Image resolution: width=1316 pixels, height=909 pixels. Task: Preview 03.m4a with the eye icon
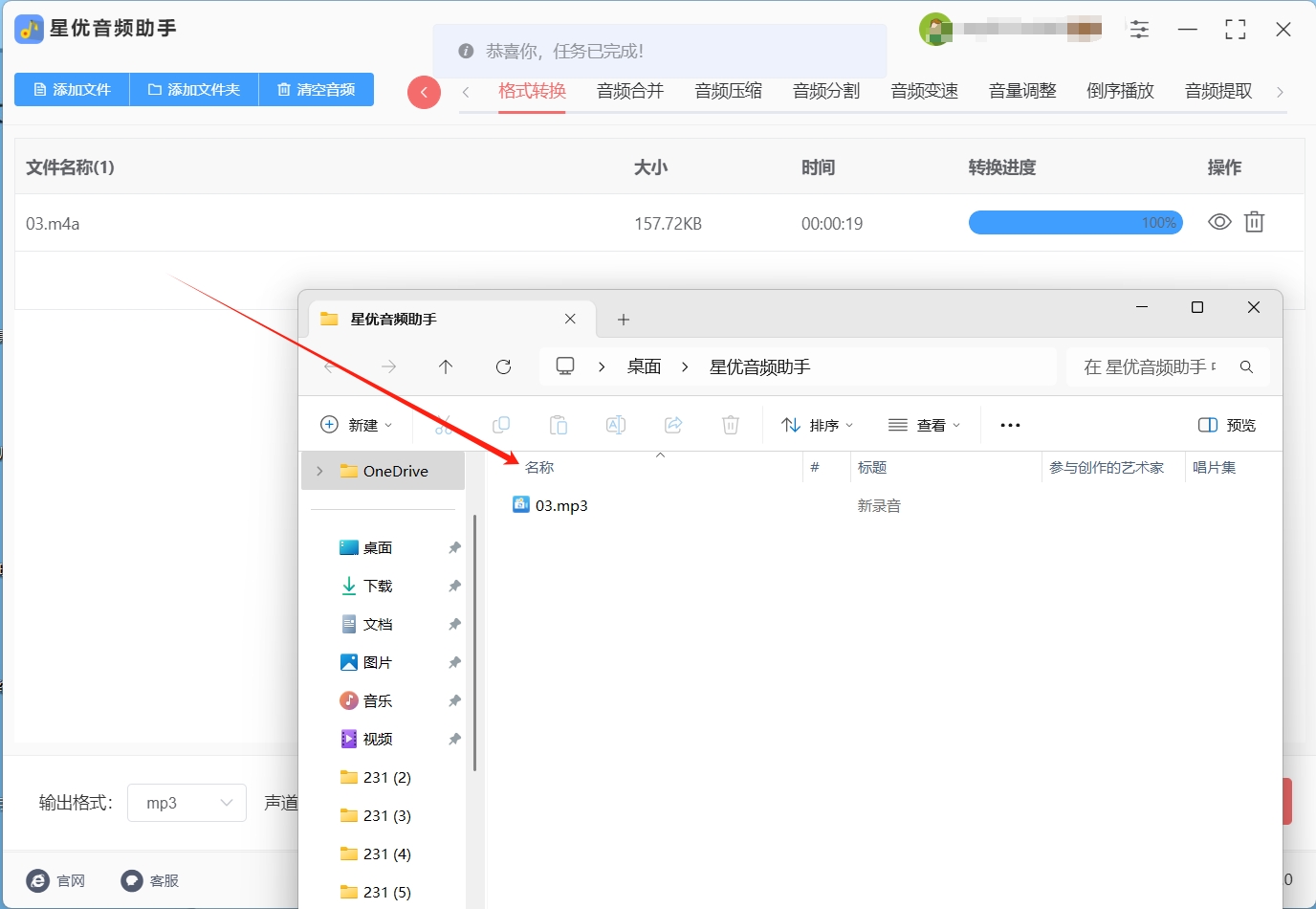pos(1219,223)
